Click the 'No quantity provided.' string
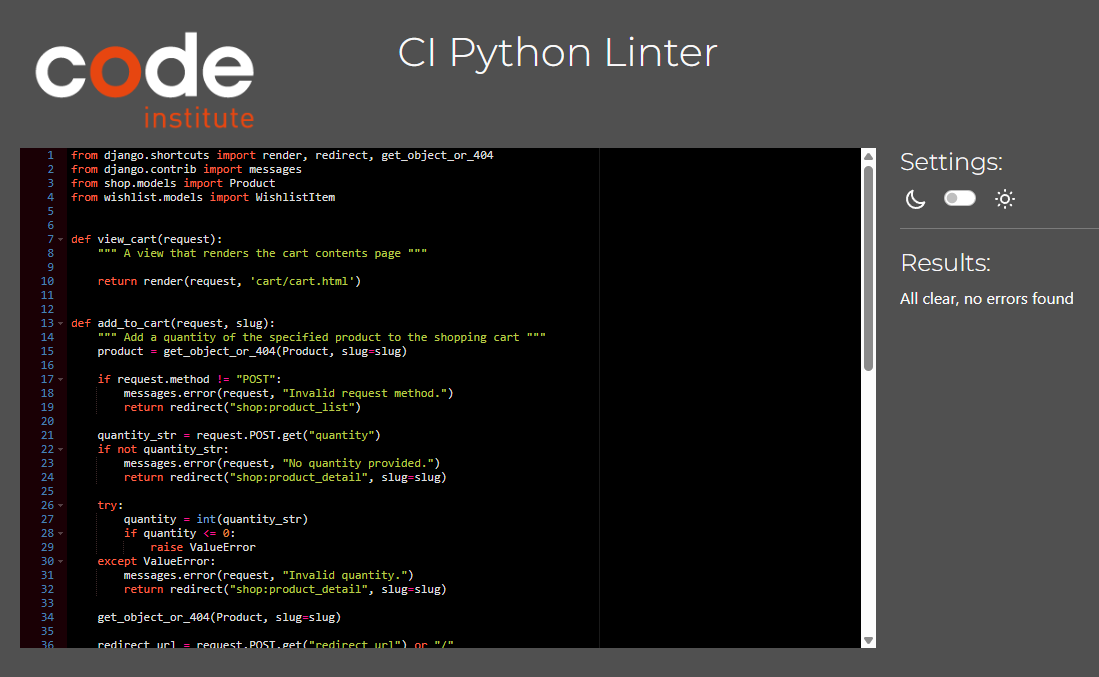The width and height of the screenshot is (1099, 677). [x=358, y=464]
